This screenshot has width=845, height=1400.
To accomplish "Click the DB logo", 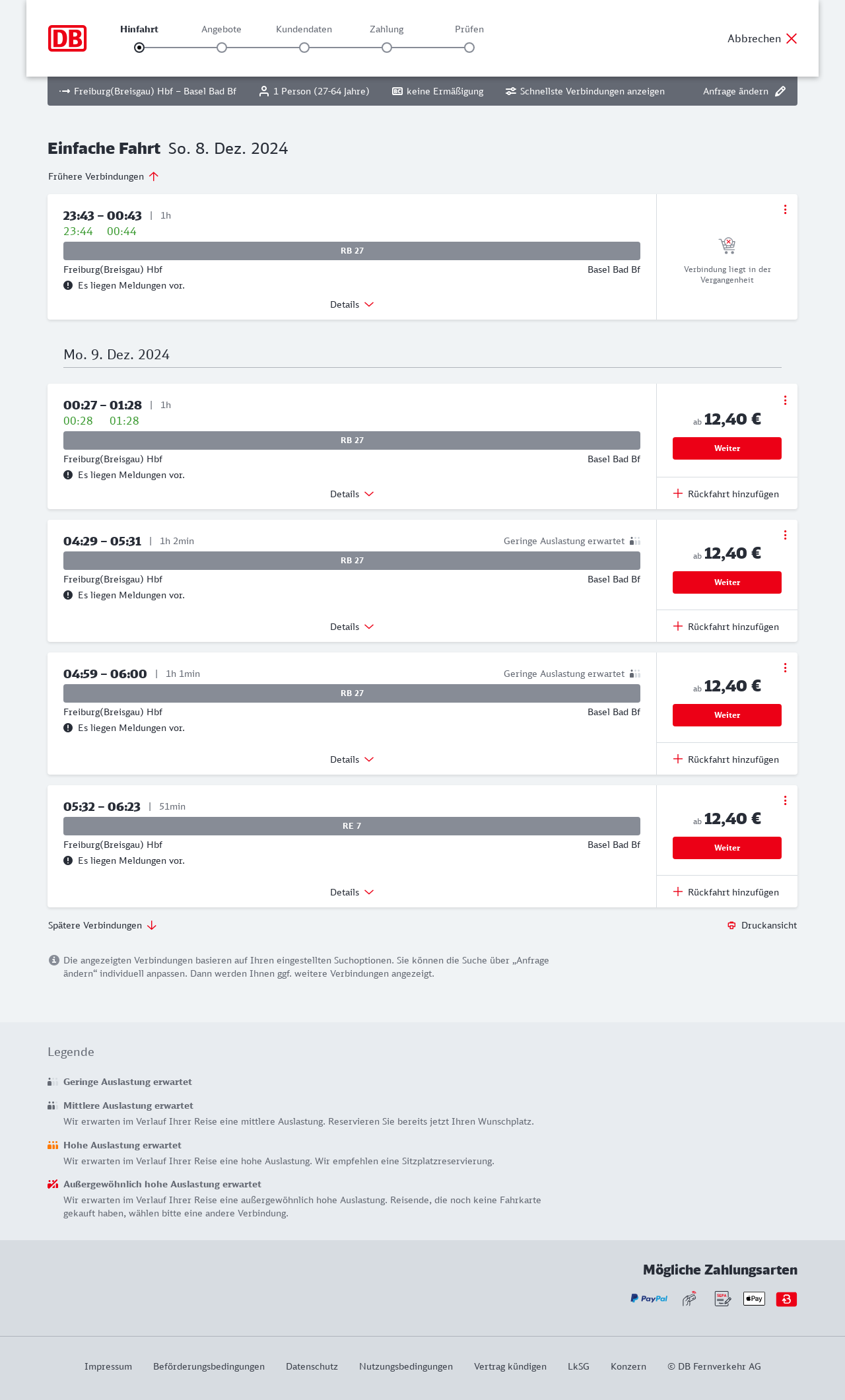I will 67,38.
